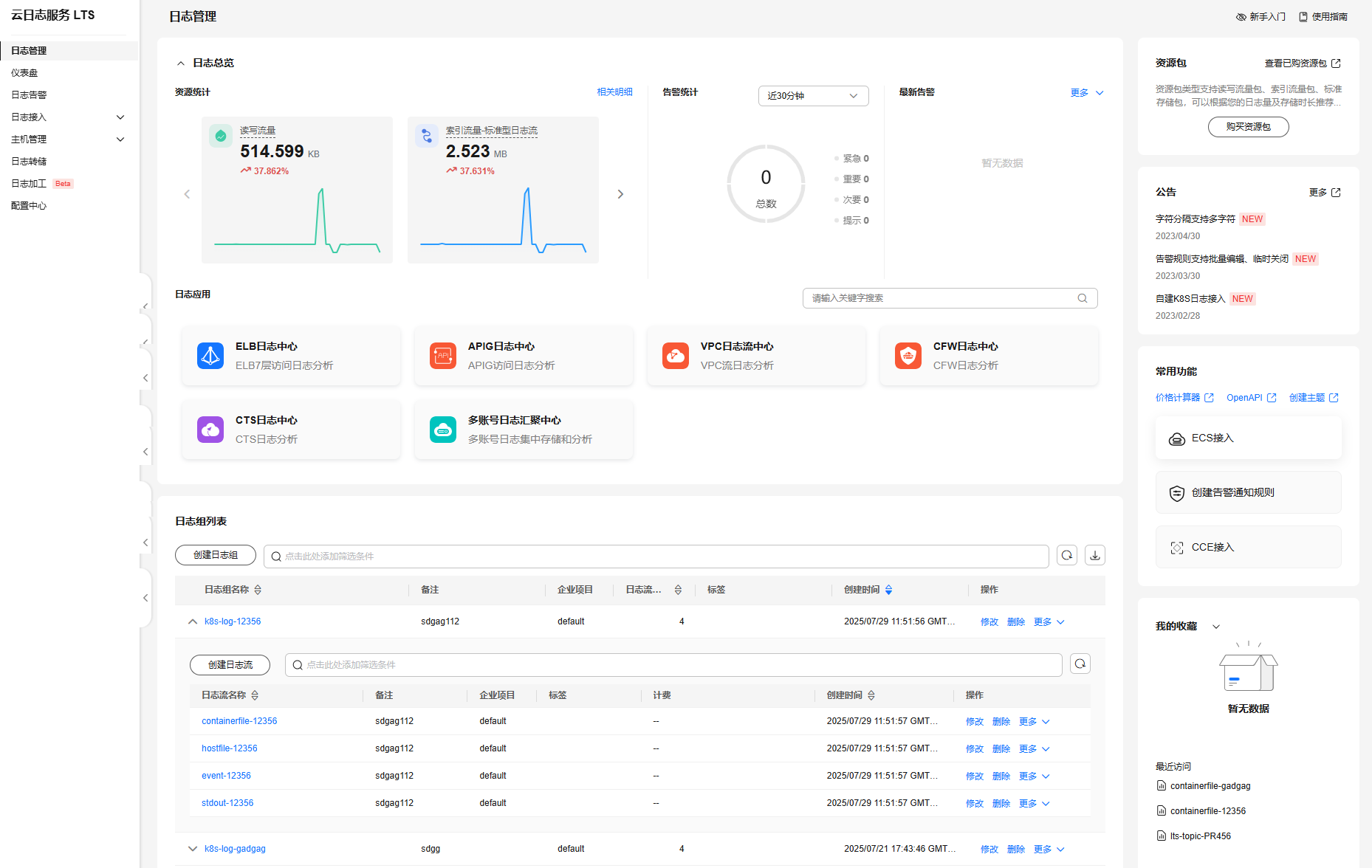Click 删除 for event-12356 stream
The height and width of the screenshot is (868, 1372).
point(1001,776)
